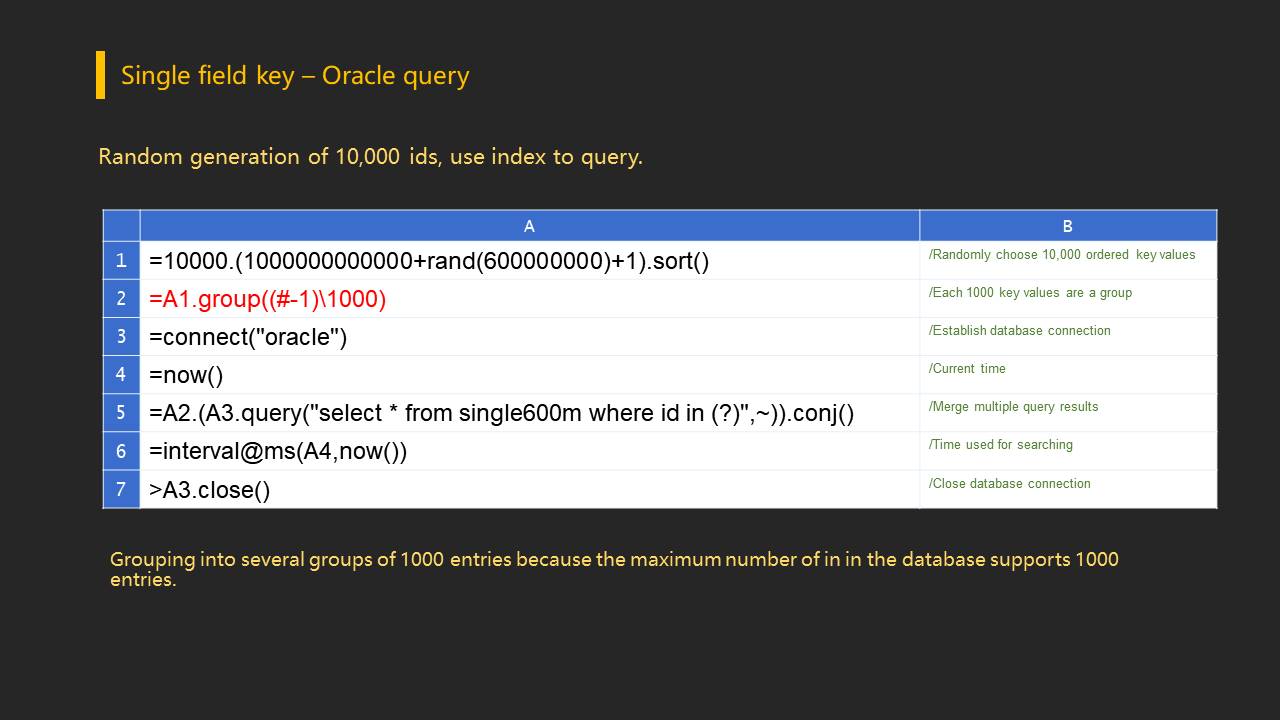Click the 'Time used for searching' comment cell
This screenshot has height=720, width=1280.
1000,445
